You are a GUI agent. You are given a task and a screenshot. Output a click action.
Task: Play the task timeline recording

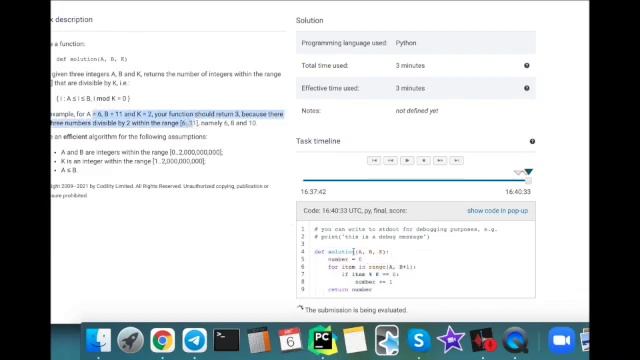click(x=407, y=160)
